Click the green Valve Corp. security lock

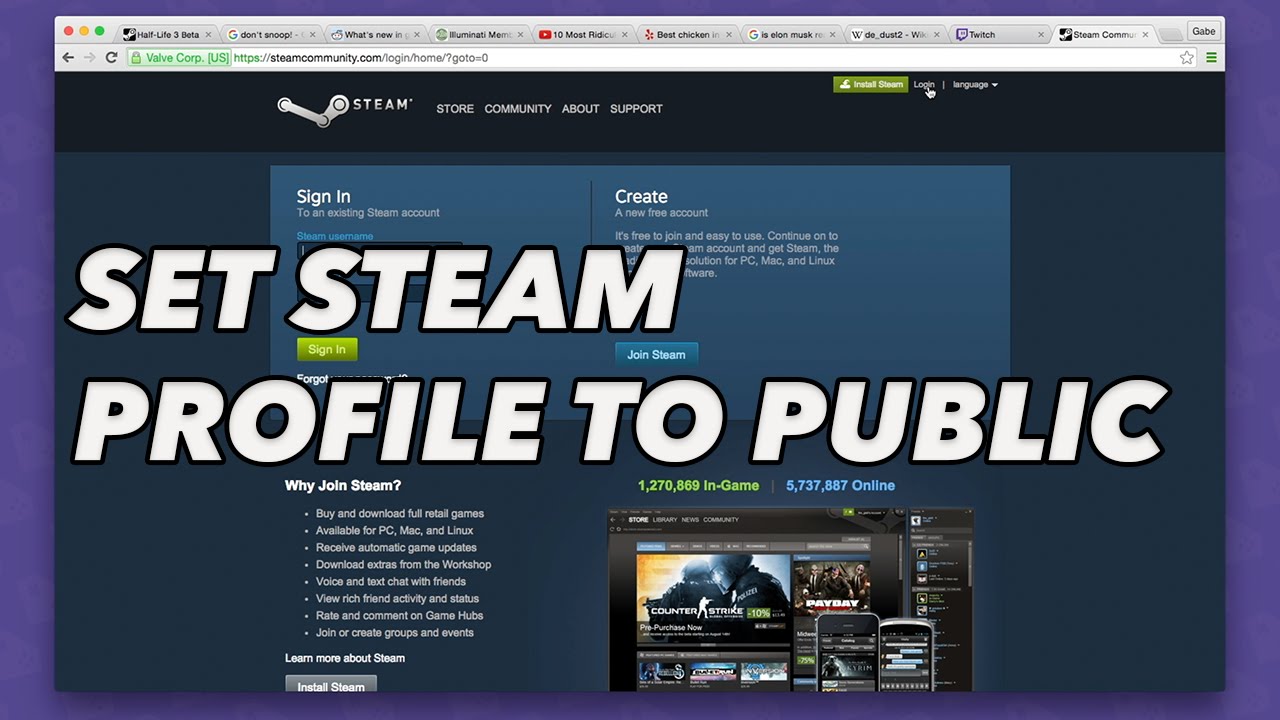[180, 58]
